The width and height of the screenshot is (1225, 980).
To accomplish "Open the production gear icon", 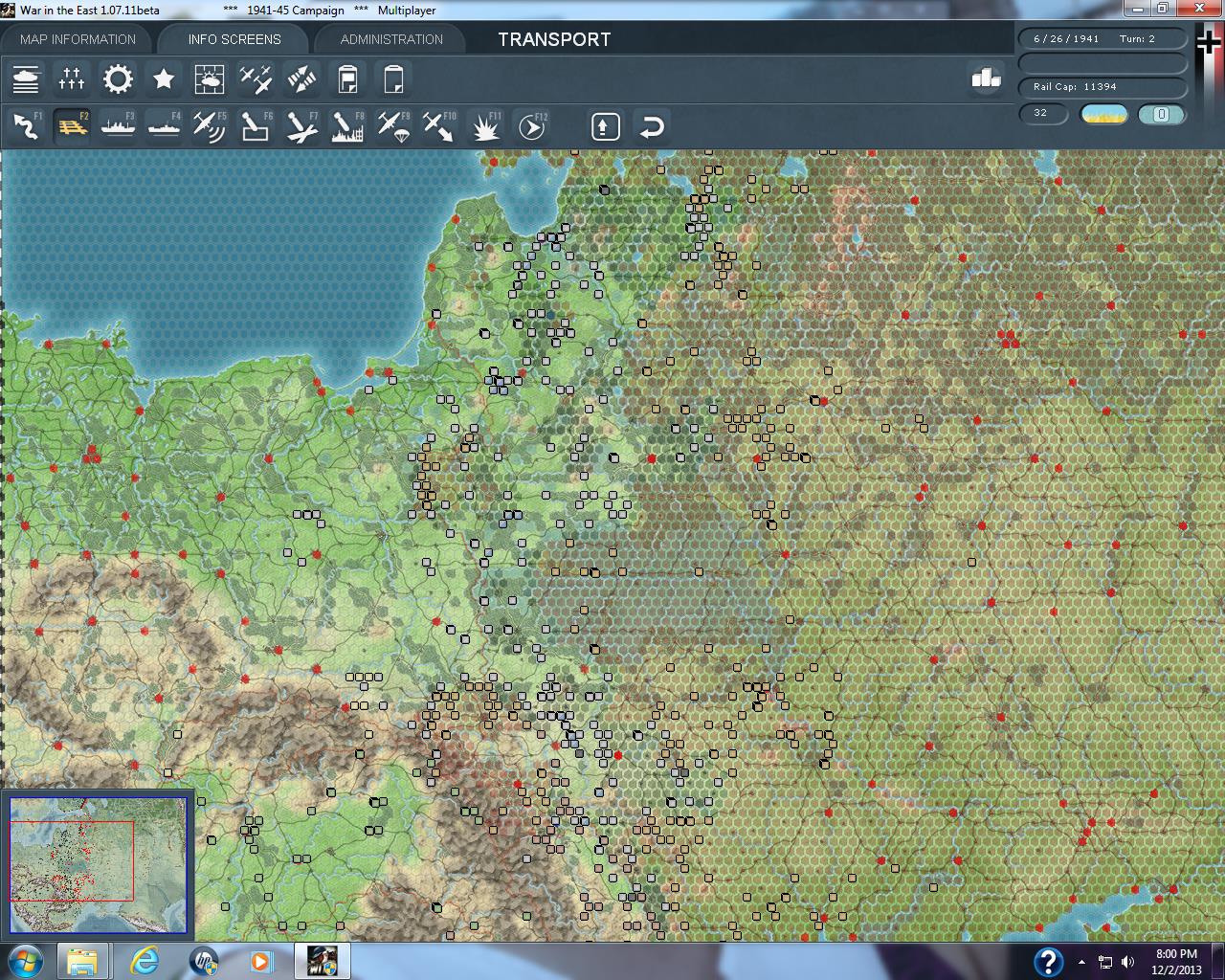I will coord(118,78).
